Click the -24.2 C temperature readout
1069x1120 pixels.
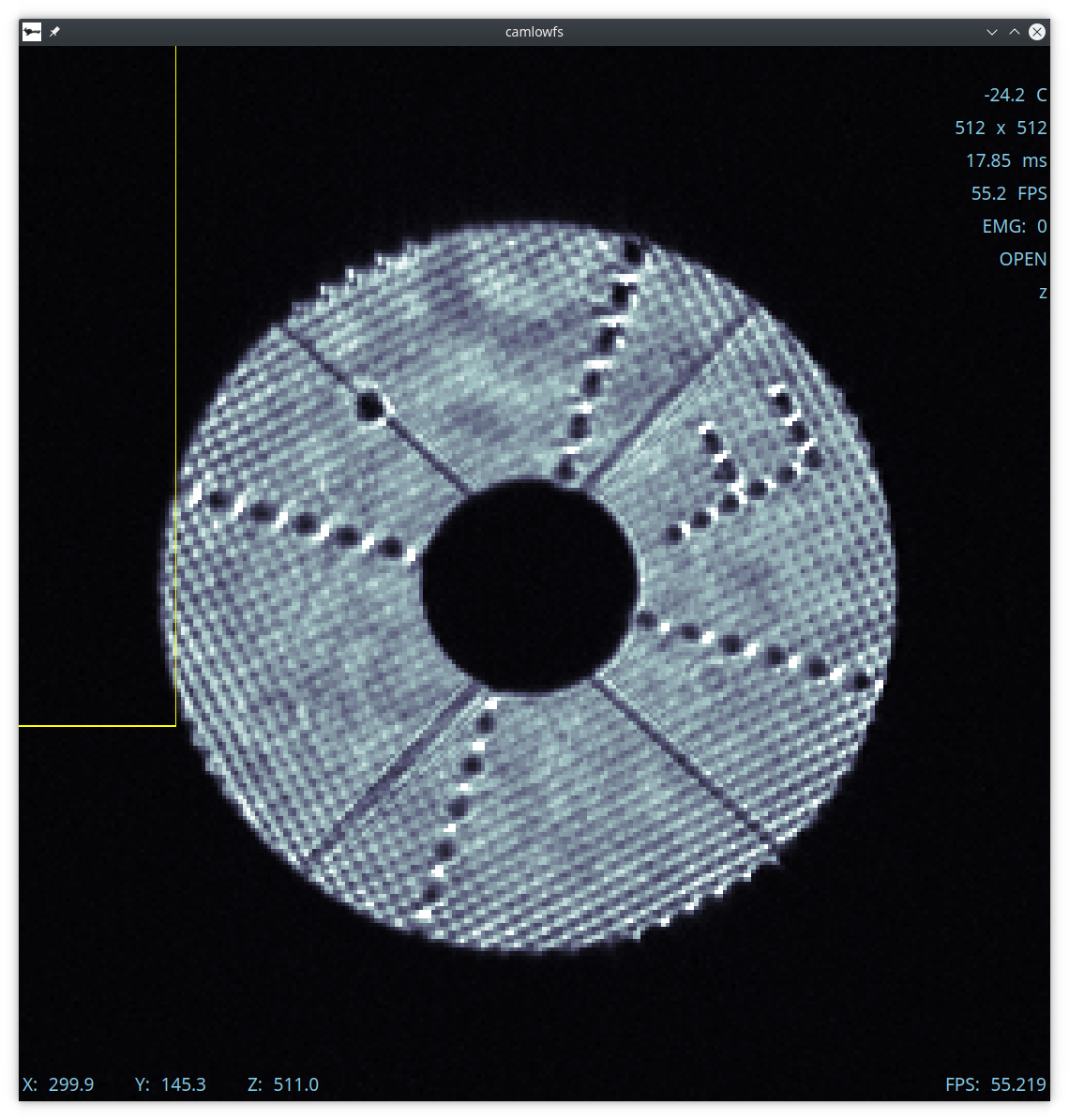coord(1015,95)
